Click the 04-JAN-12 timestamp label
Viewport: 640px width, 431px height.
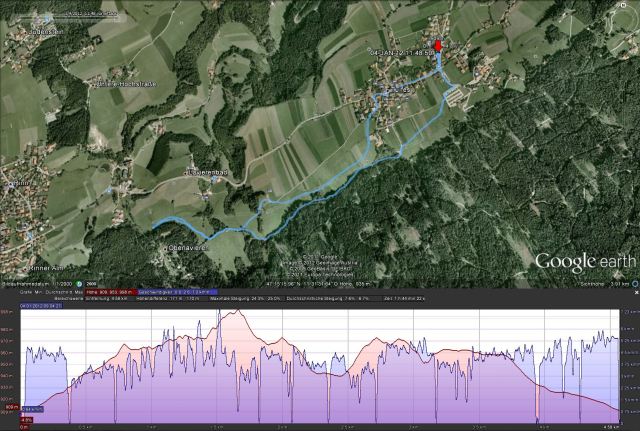pyautogui.click(x=404, y=46)
